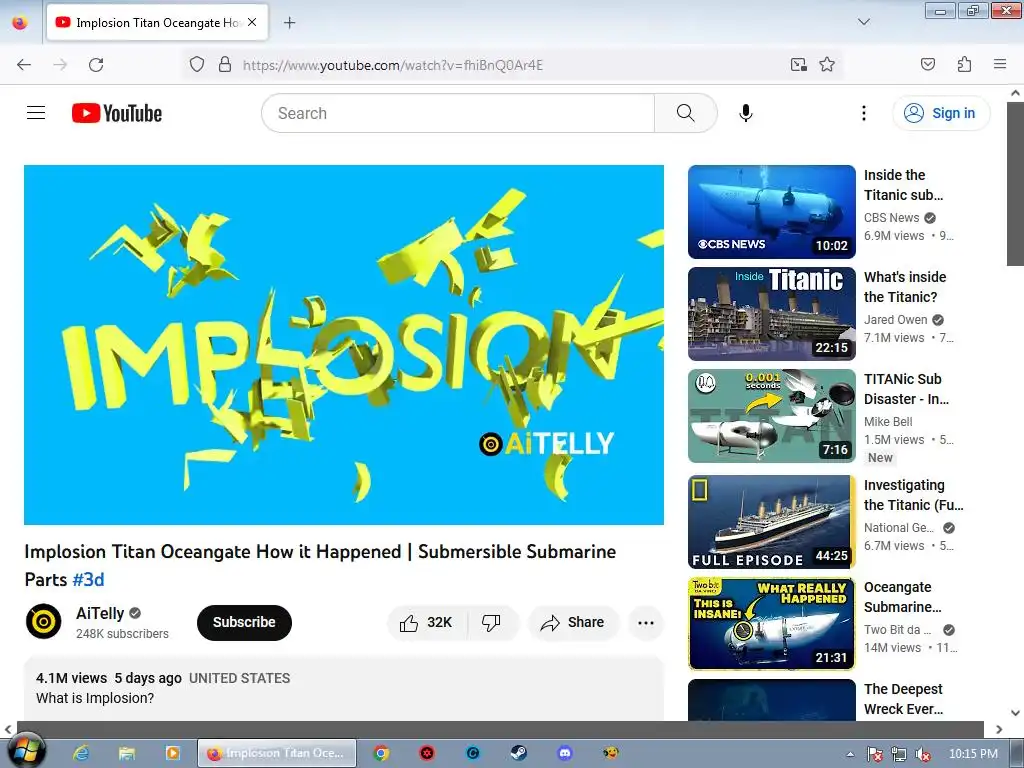The height and width of the screenshot is (768, 1024).
Task: Open the AiTelly channel avatar
Action: click(44, 621)
